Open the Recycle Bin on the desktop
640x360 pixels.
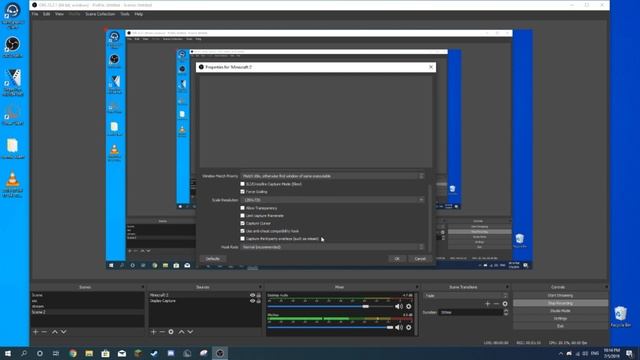coord(621,316)
